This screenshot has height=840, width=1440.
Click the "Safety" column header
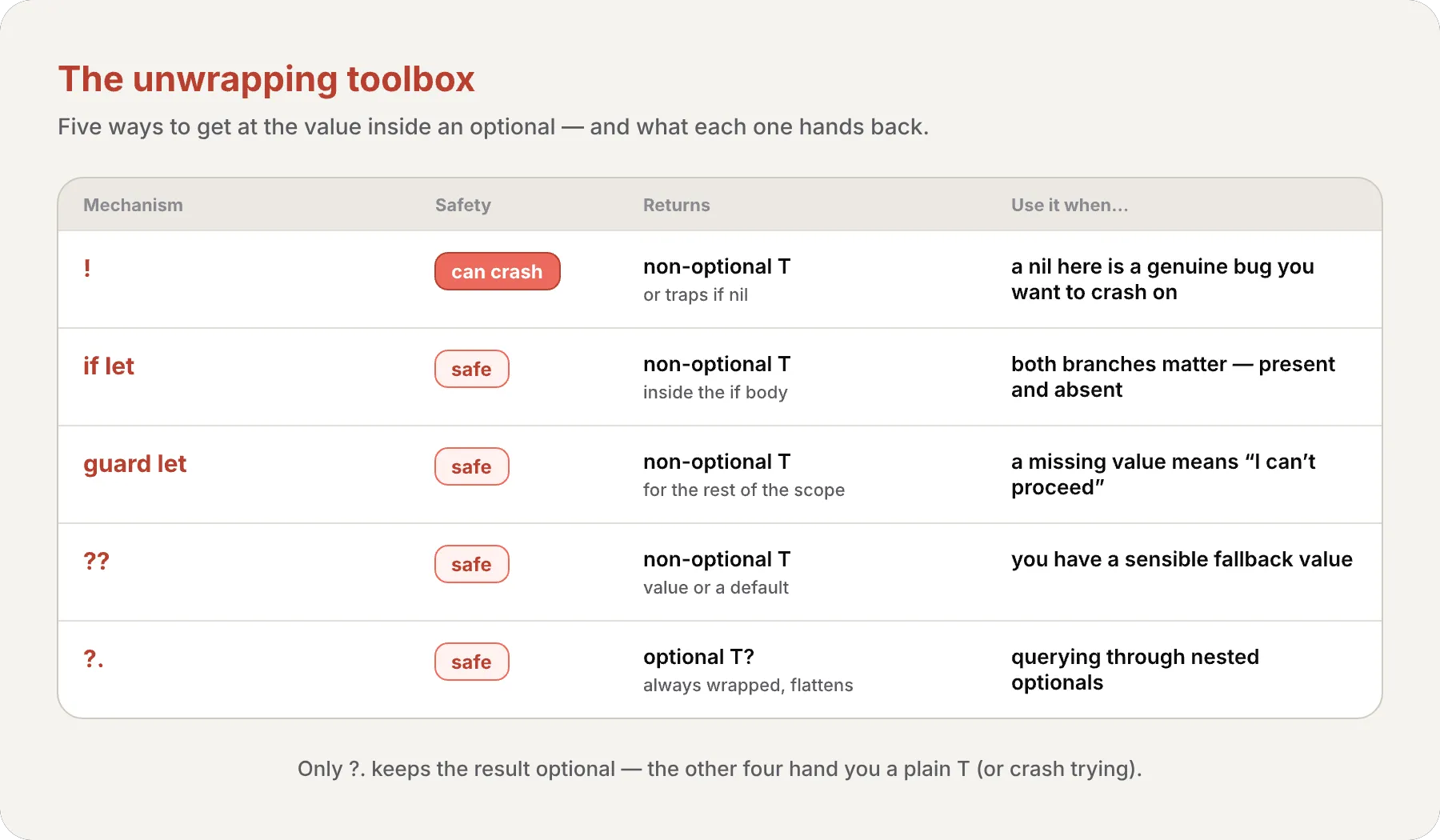(x=463, y=205)
